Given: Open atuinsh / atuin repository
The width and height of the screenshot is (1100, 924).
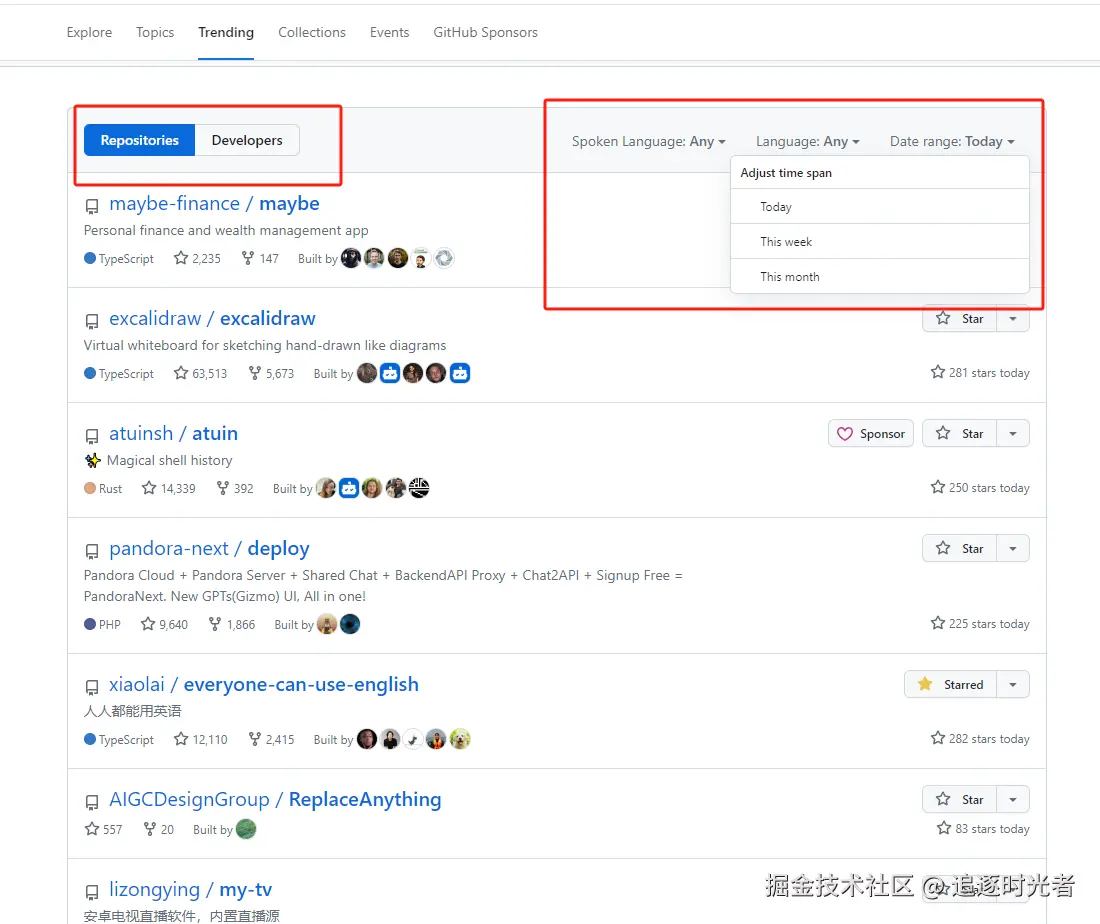Looking at the screenshot, I should [x=173, y=434].
